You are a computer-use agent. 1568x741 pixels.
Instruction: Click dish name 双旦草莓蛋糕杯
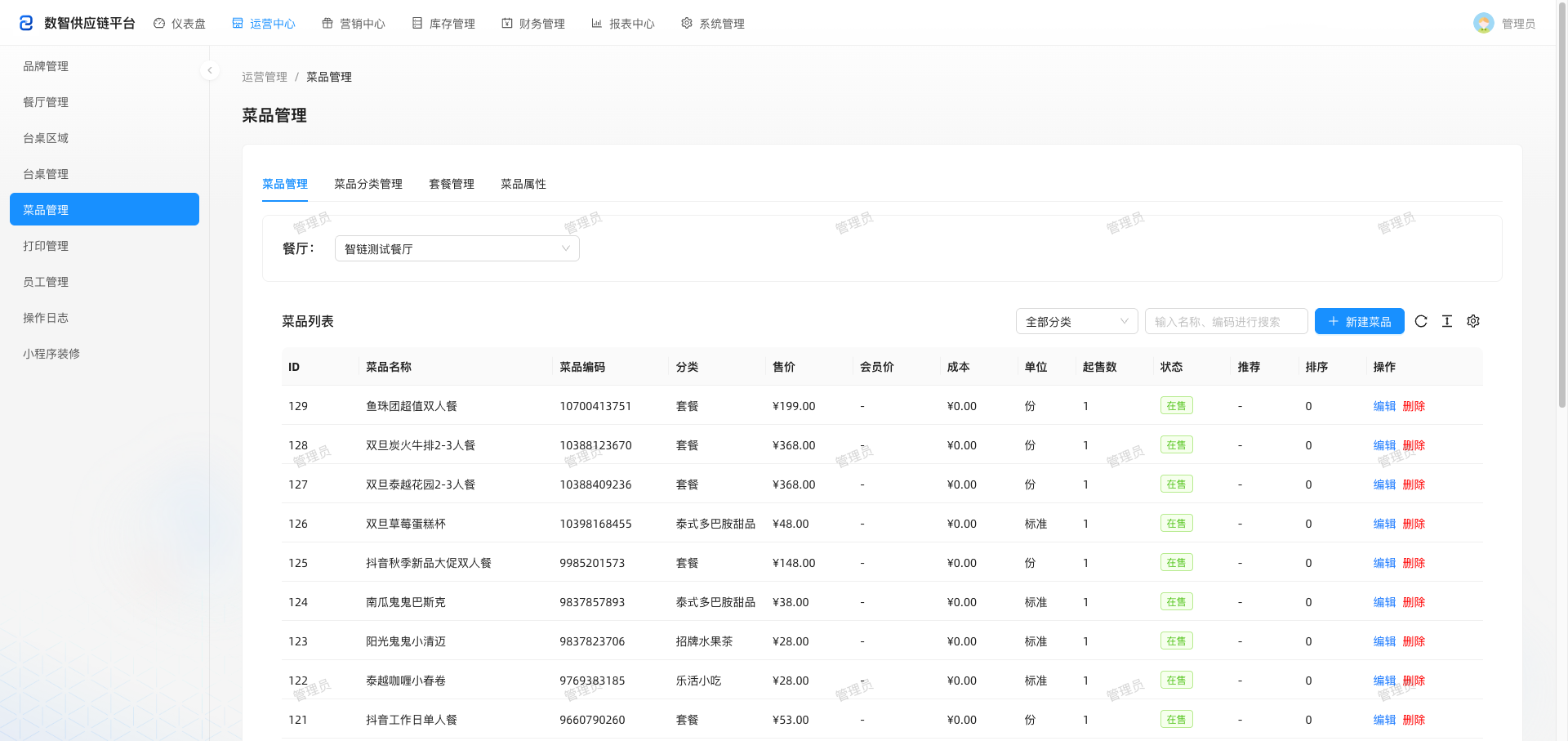coord(406,524)
